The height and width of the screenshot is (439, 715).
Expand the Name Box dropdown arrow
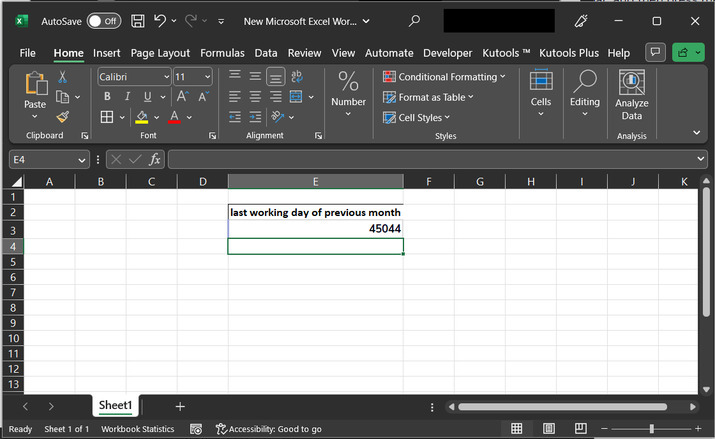click(x=82, y=159)
